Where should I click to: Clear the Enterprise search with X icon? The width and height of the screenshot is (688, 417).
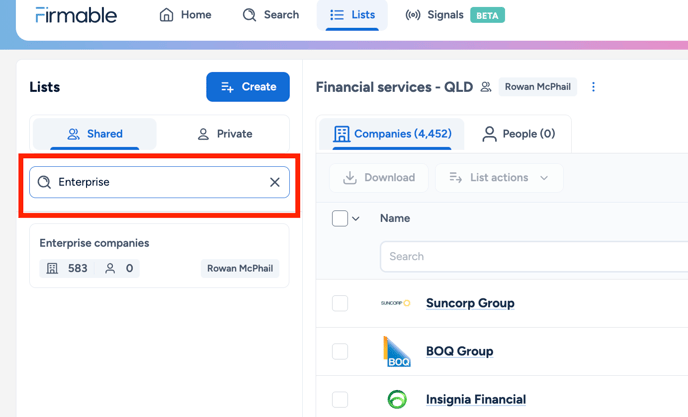(x=275, y=182)
